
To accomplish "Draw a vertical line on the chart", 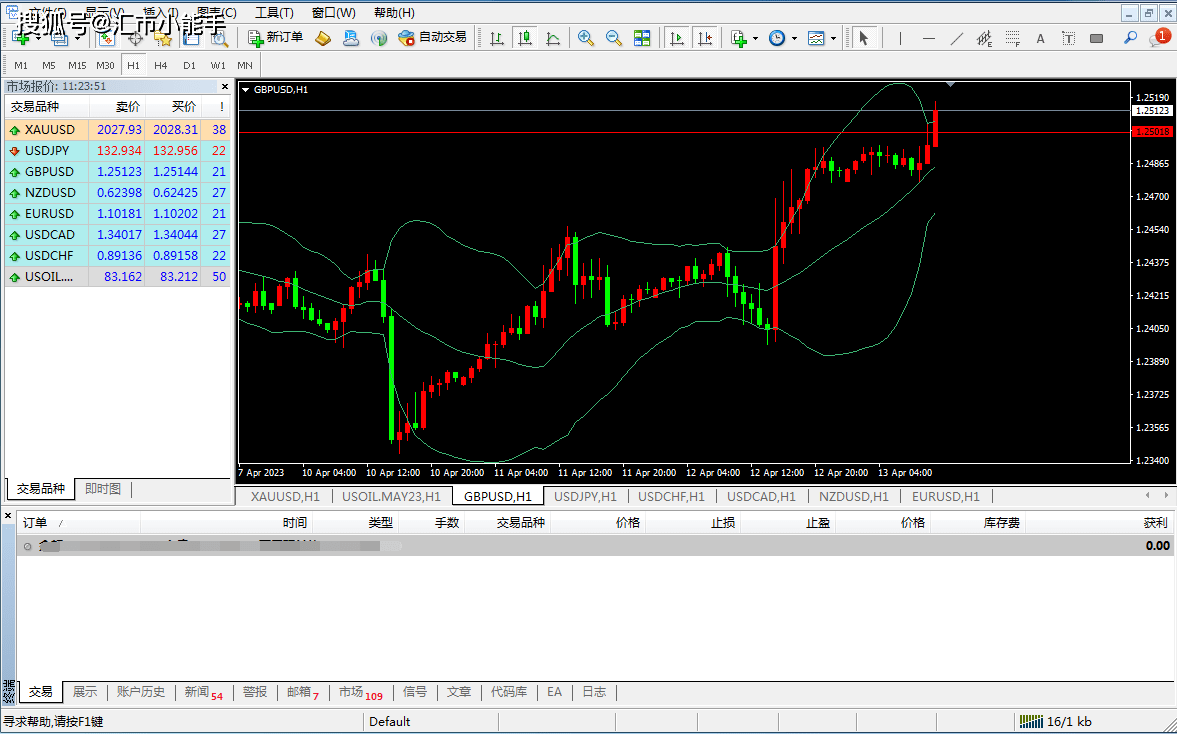I will tap(900, 38).
